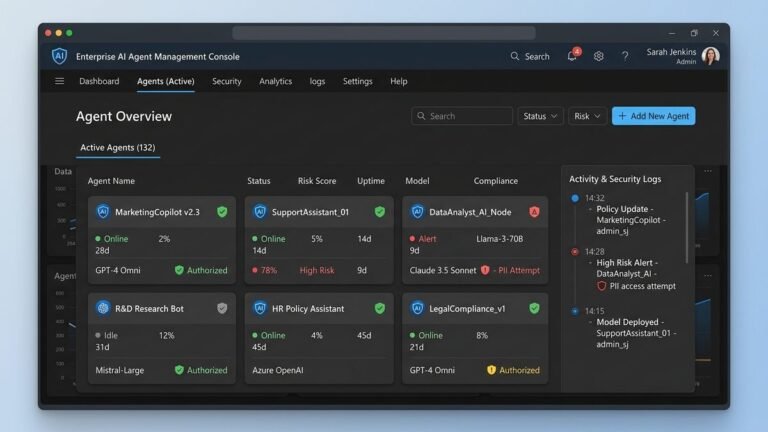Screen dimensions: 768x432
Task: Open the hamburger menu icon
Action: (x=59, y=81)
